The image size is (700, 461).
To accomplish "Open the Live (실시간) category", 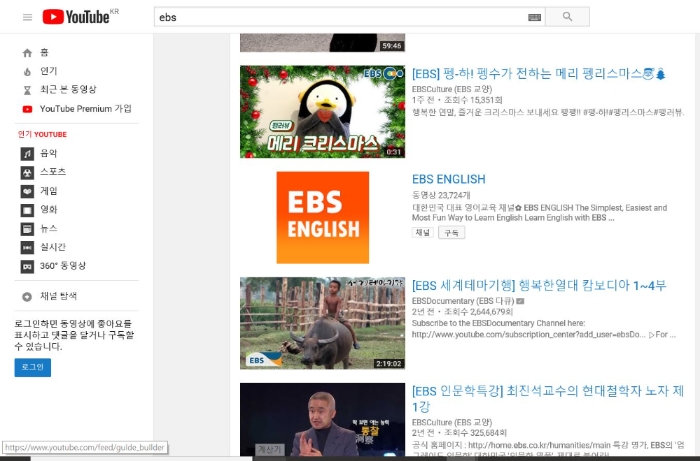I will click(x=52, y=247).
